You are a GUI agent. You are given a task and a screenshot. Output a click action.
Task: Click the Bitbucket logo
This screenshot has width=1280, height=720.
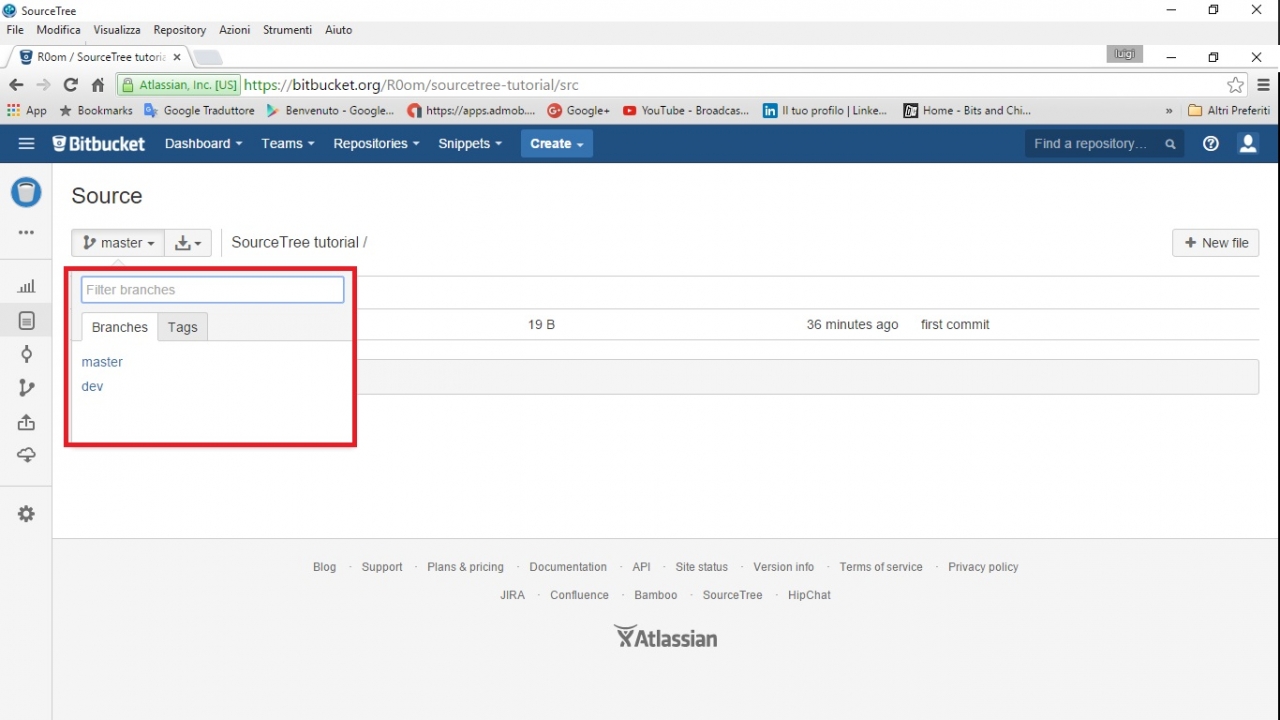(99, 144)
